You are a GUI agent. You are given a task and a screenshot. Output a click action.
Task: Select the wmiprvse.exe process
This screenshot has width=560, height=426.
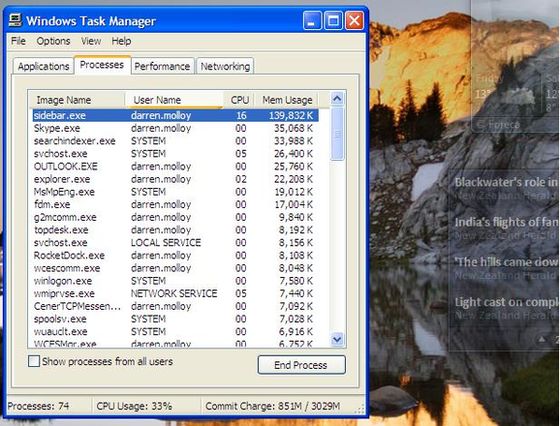click(x=175, y=294)
